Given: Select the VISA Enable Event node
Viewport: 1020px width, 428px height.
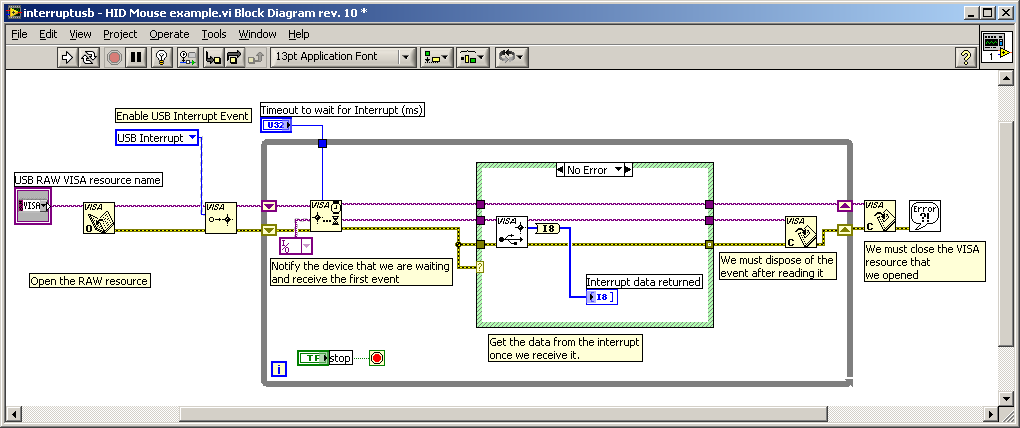Looking at the screenshot, I should tap(220, 217).
